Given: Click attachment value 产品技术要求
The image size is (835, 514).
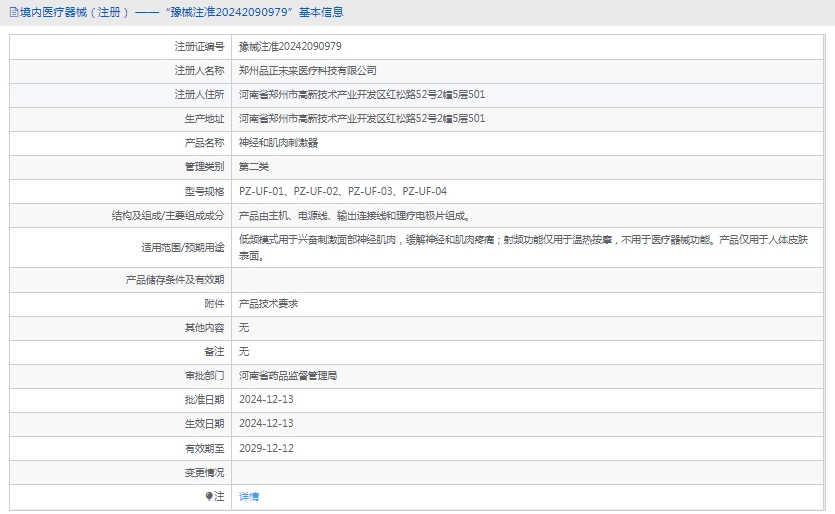Looking at the screenshot, I should point(268,304).
